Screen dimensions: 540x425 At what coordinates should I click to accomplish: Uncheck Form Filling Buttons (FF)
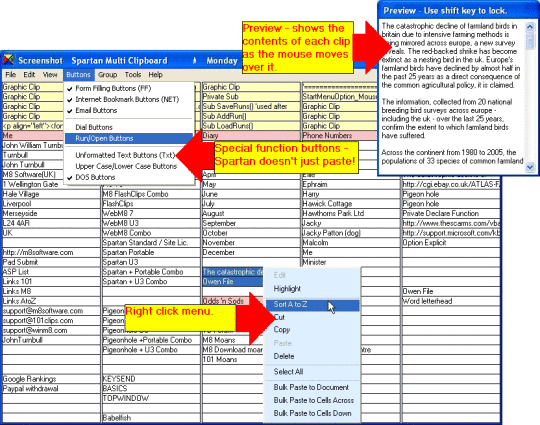(x=129, y=89)
